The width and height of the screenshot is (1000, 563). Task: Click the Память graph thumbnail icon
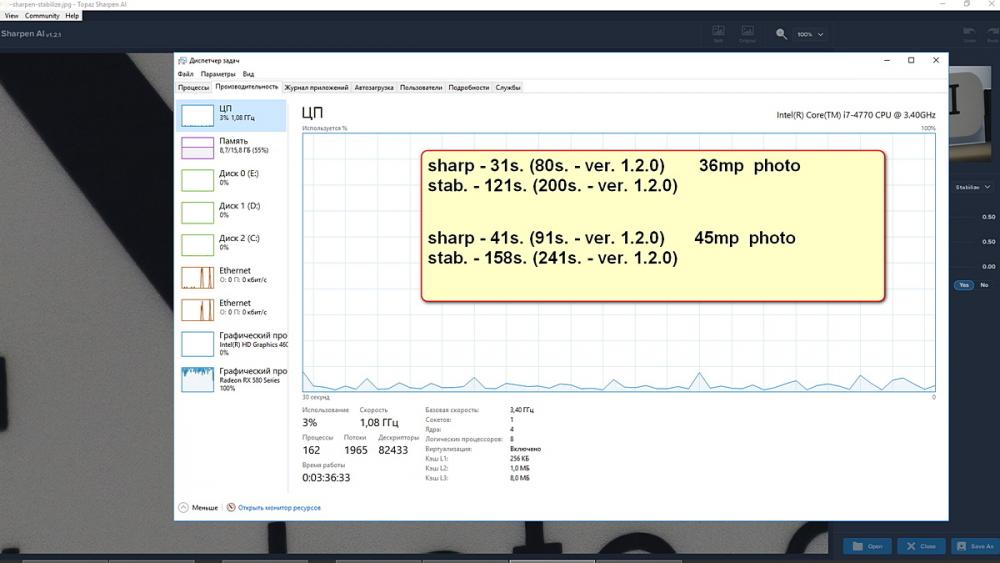tap(198, 148)
